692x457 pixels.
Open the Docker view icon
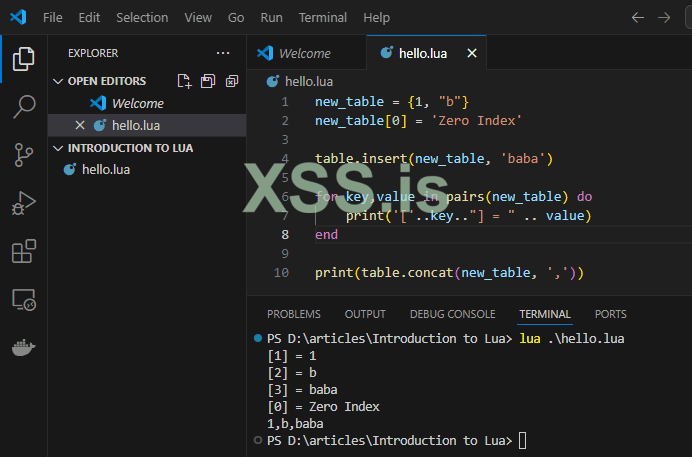point(23,347)
